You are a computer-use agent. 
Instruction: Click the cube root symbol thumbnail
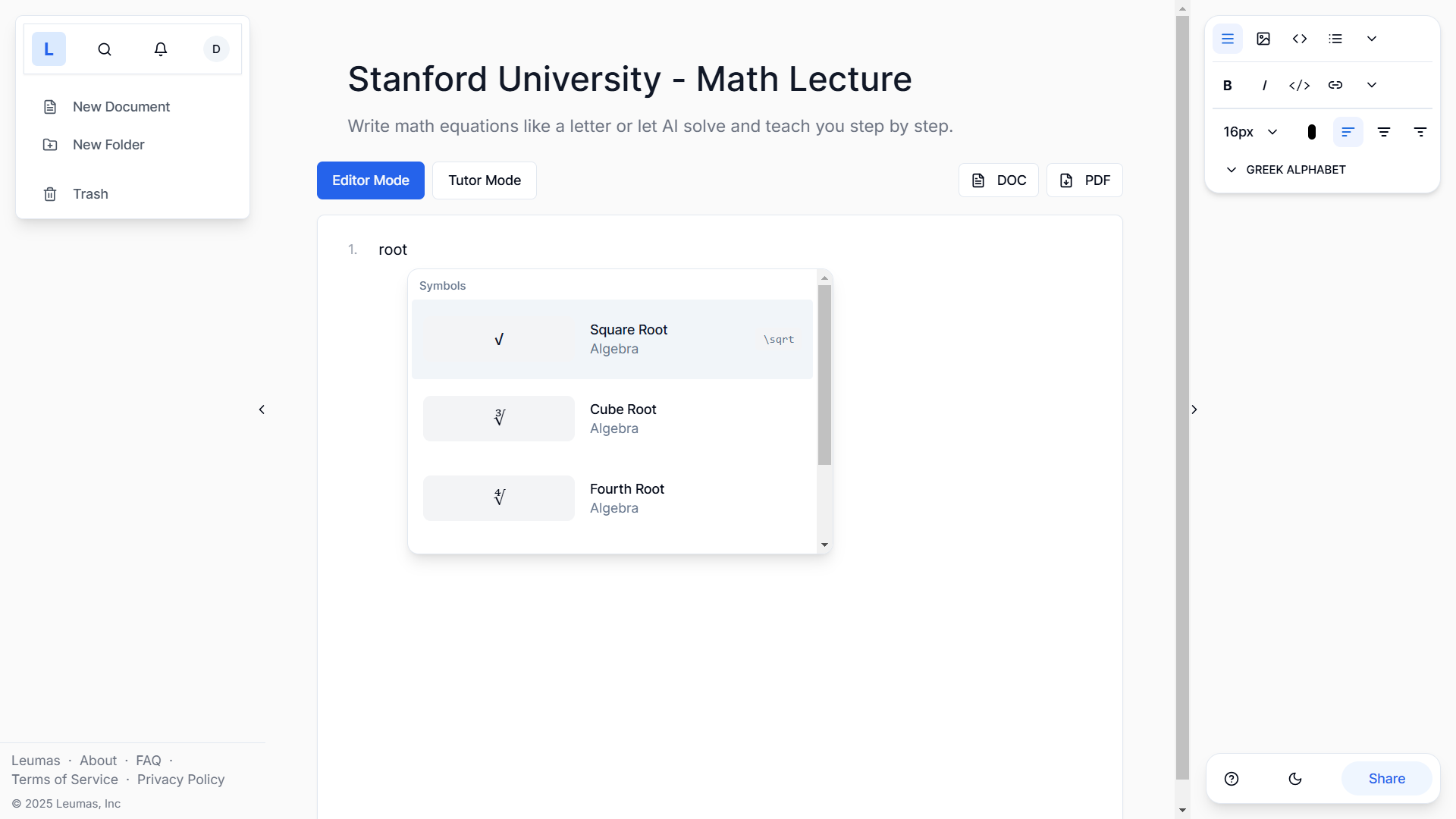(499, 419)
